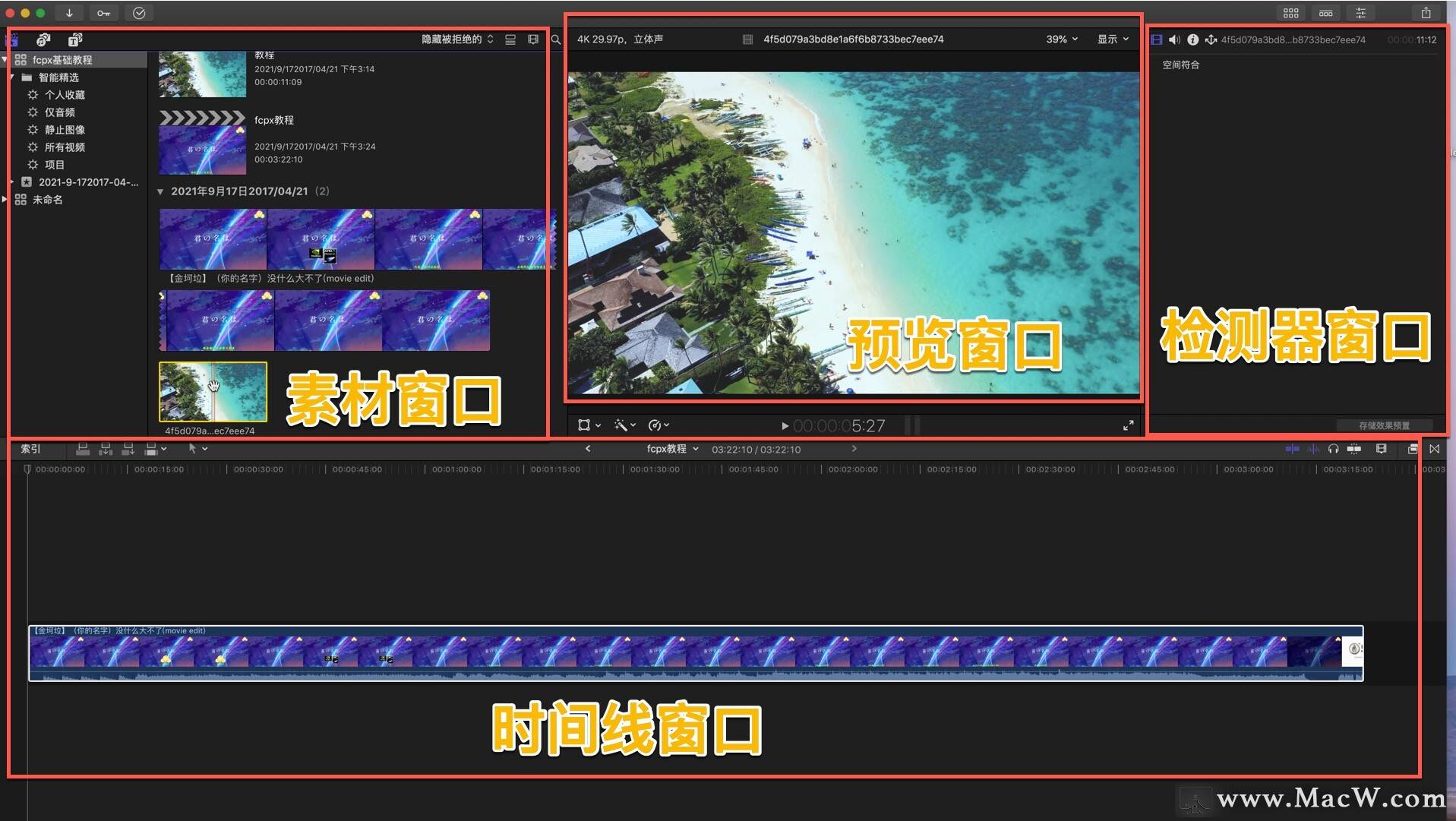
Task: Click the insert clip edit icon
Action: click(106, 449)
